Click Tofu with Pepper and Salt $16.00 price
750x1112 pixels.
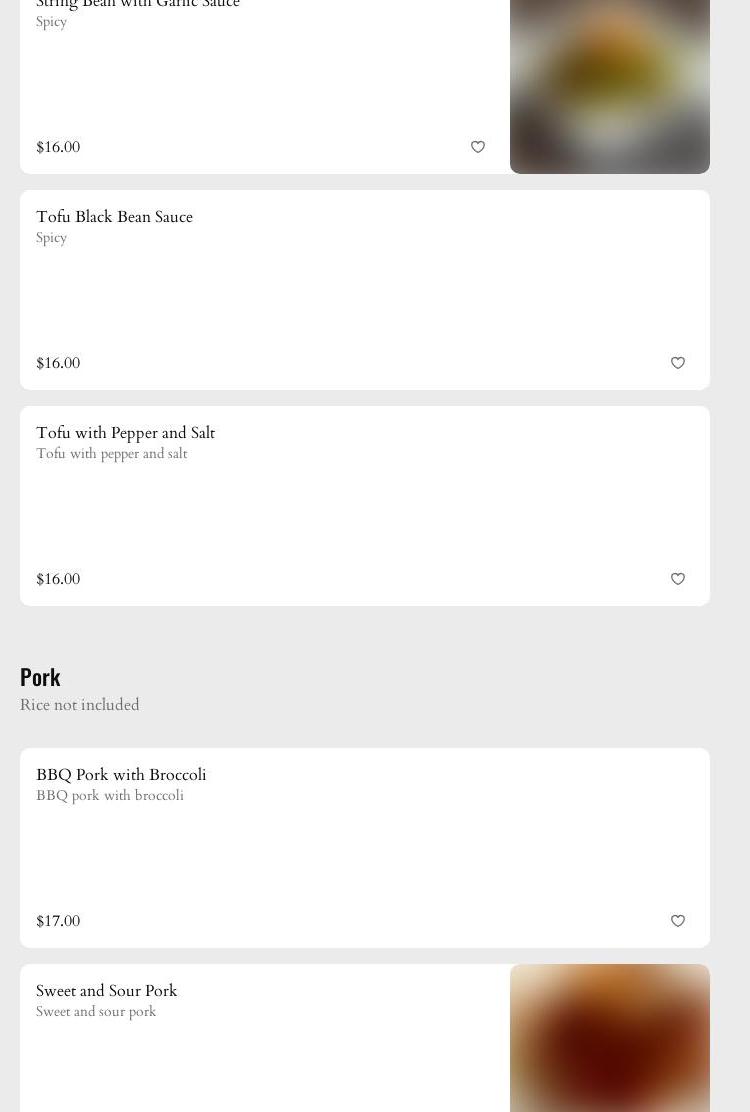pos(58,579)
